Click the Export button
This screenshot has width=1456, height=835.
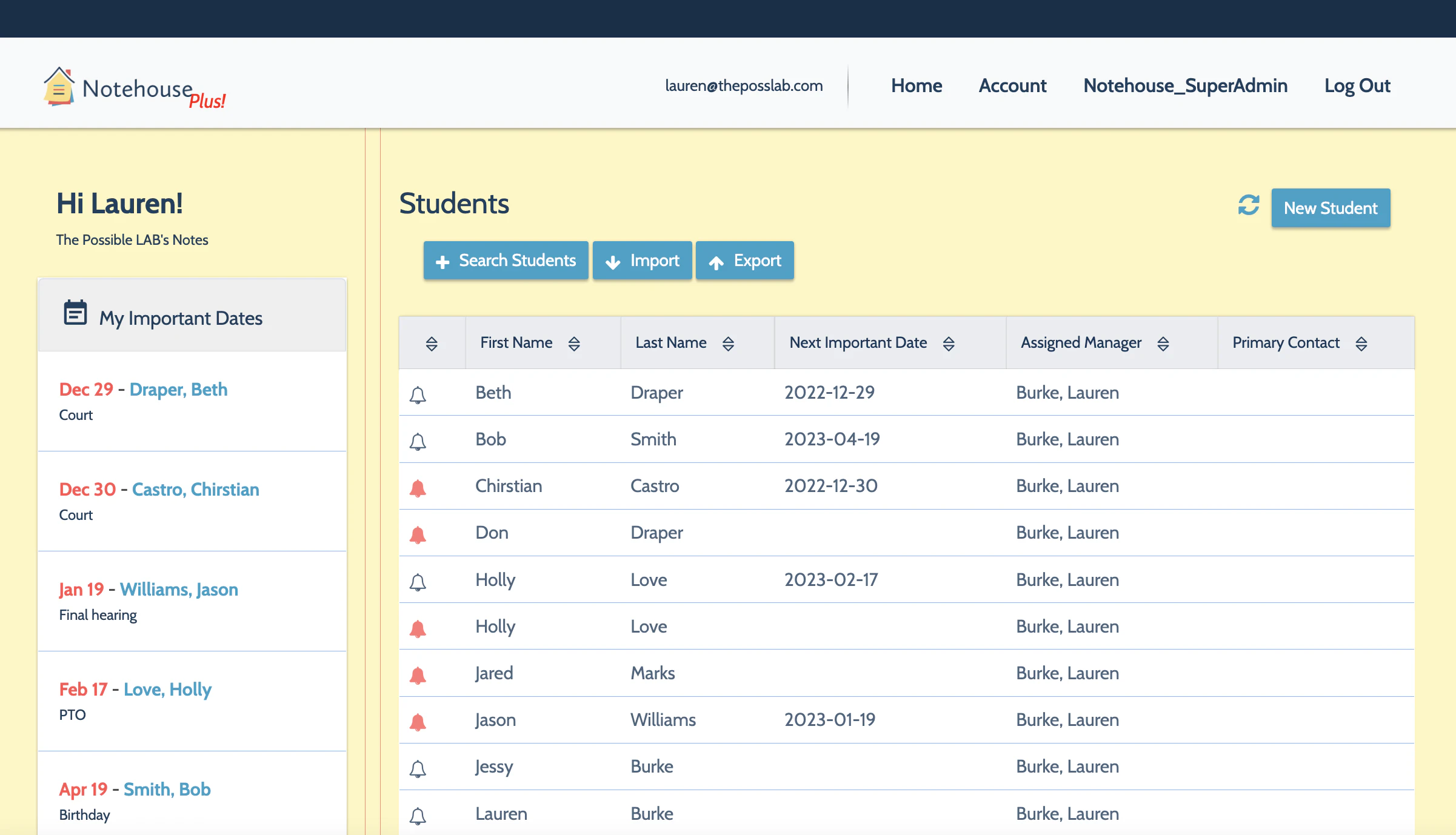point(744,261)
